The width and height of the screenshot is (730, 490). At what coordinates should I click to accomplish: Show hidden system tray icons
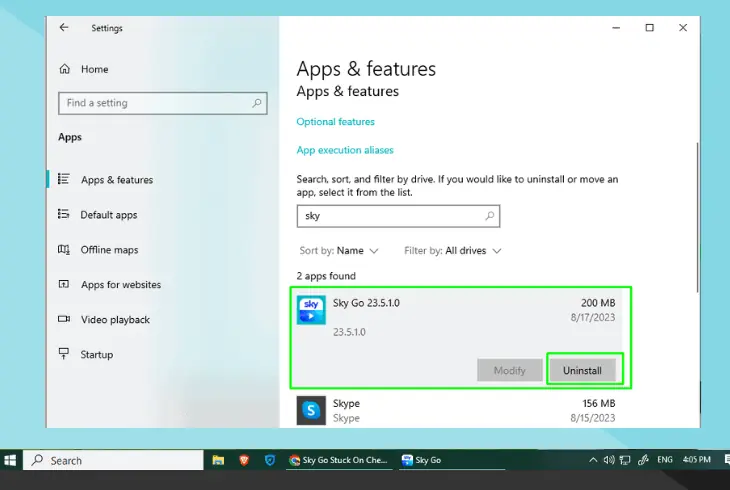click(x=593, y=460)
